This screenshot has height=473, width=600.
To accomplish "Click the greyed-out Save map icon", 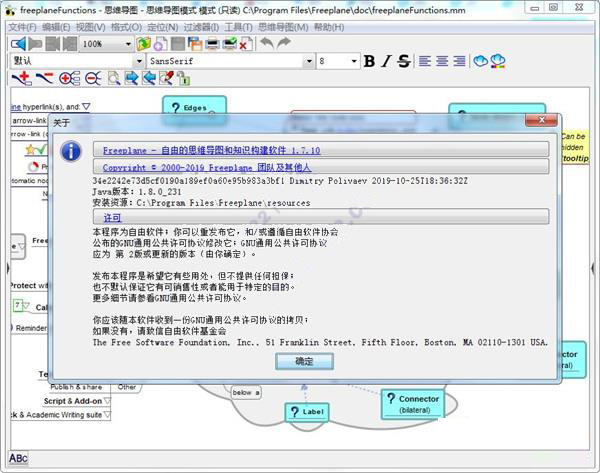I will pyautogui.click(x=178, y=44).
